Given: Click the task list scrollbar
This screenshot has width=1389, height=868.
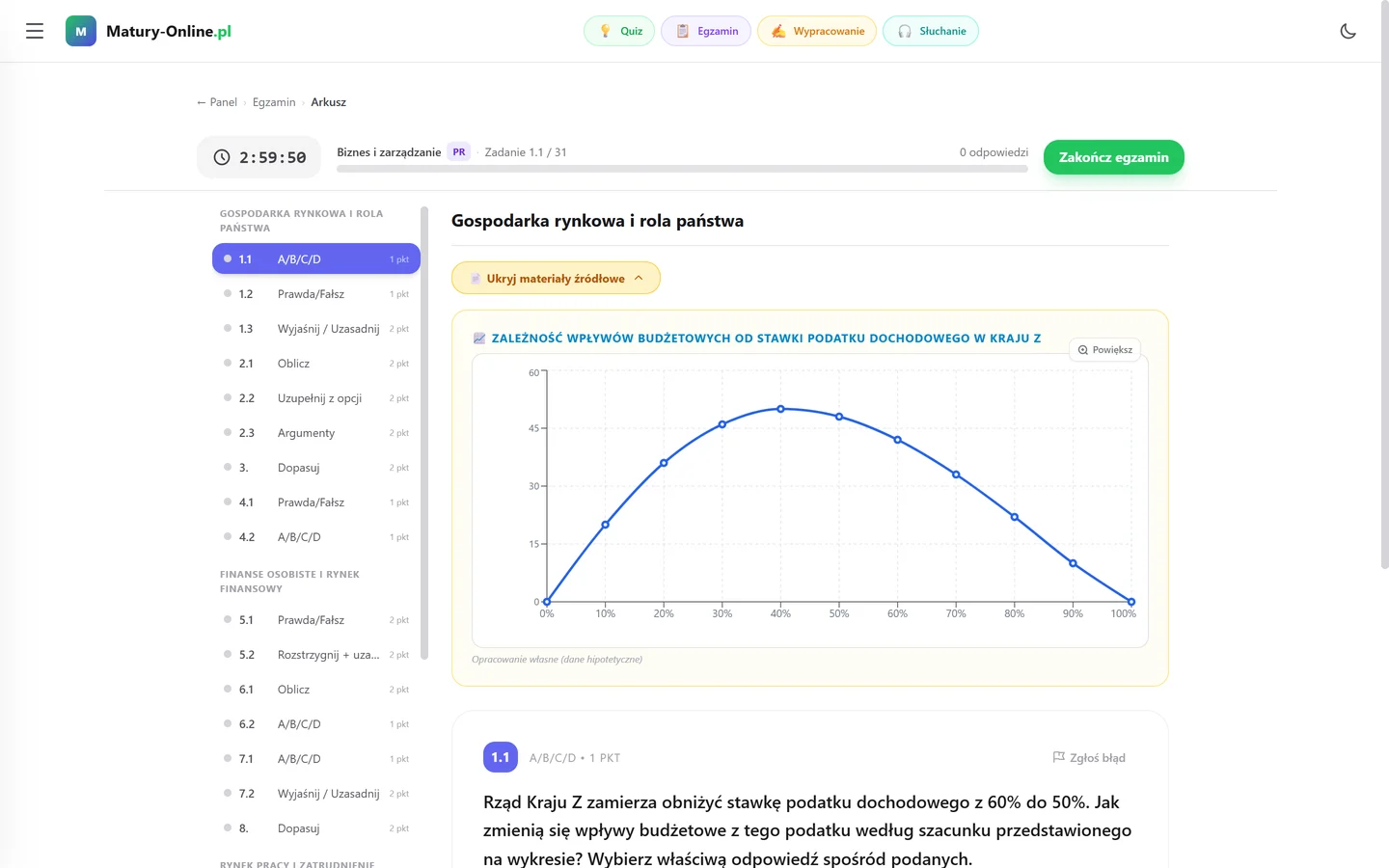Looking at the screenshot, I should [x=423, y=433].
